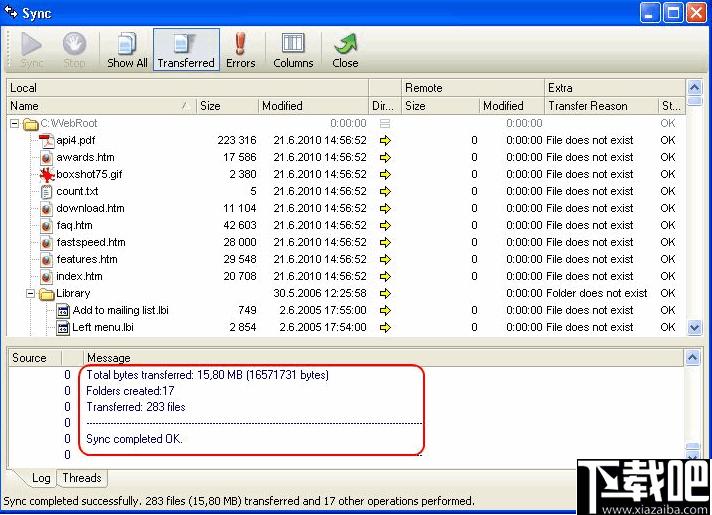Click the Size column header under Local

point(225,106)
